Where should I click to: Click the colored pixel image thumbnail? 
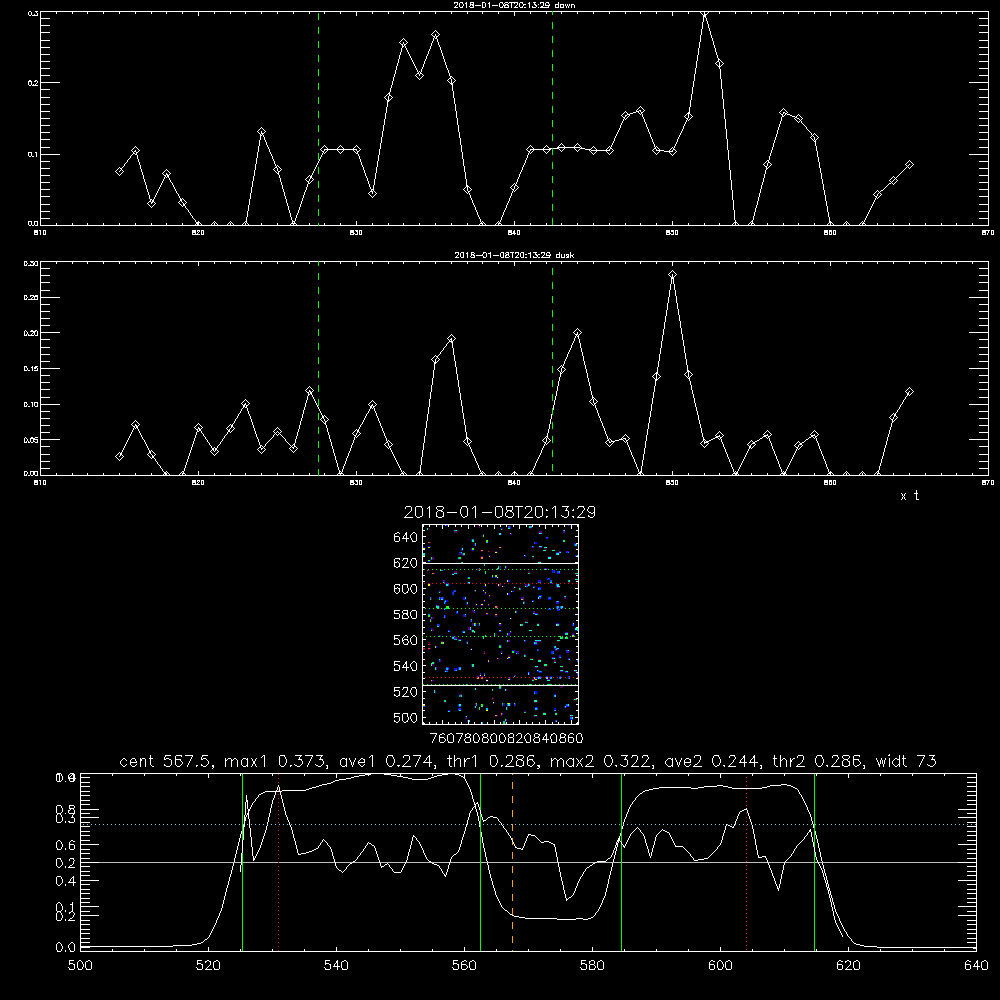[501, 624]
